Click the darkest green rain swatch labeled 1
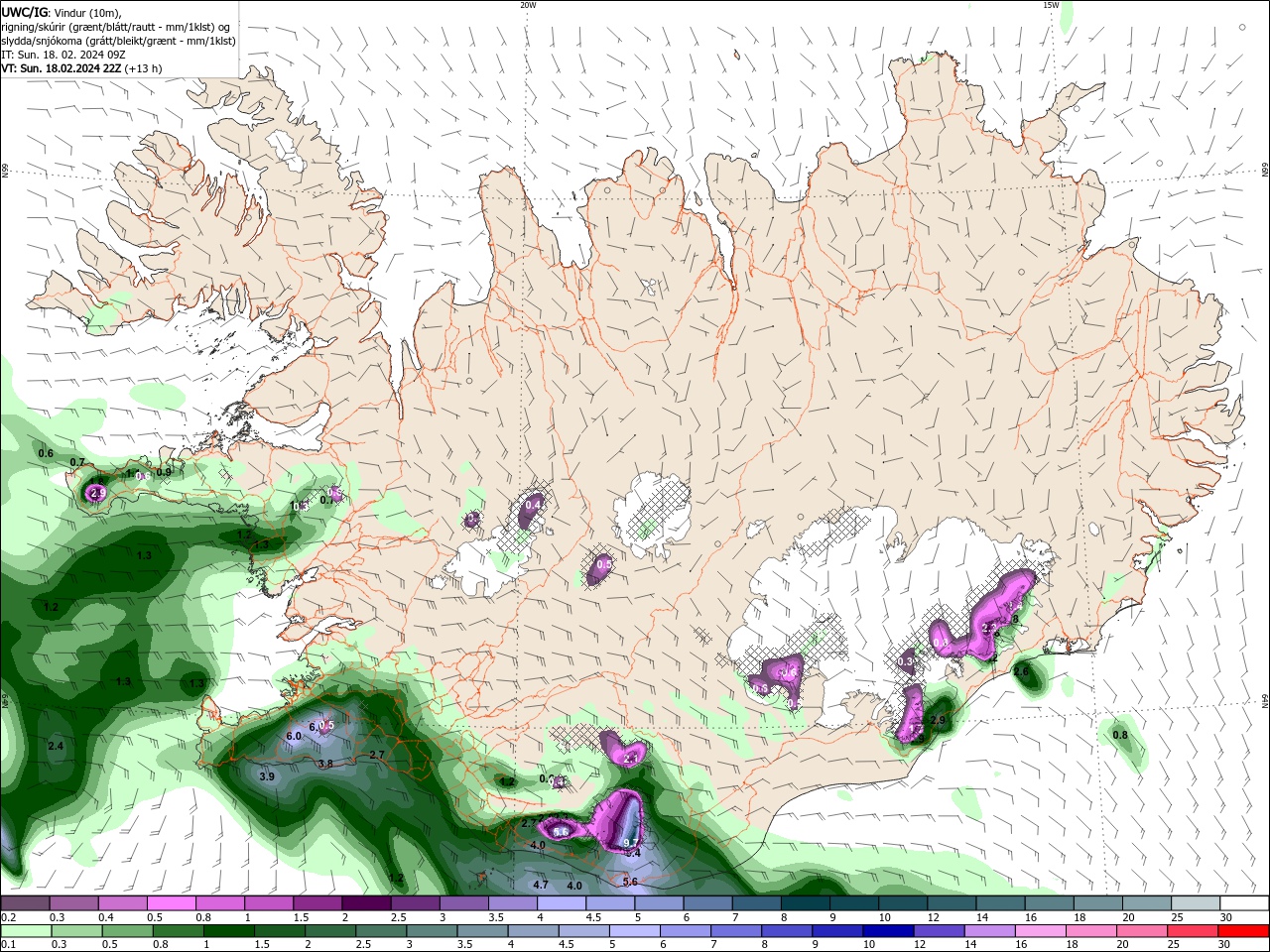 click(228, 931)
